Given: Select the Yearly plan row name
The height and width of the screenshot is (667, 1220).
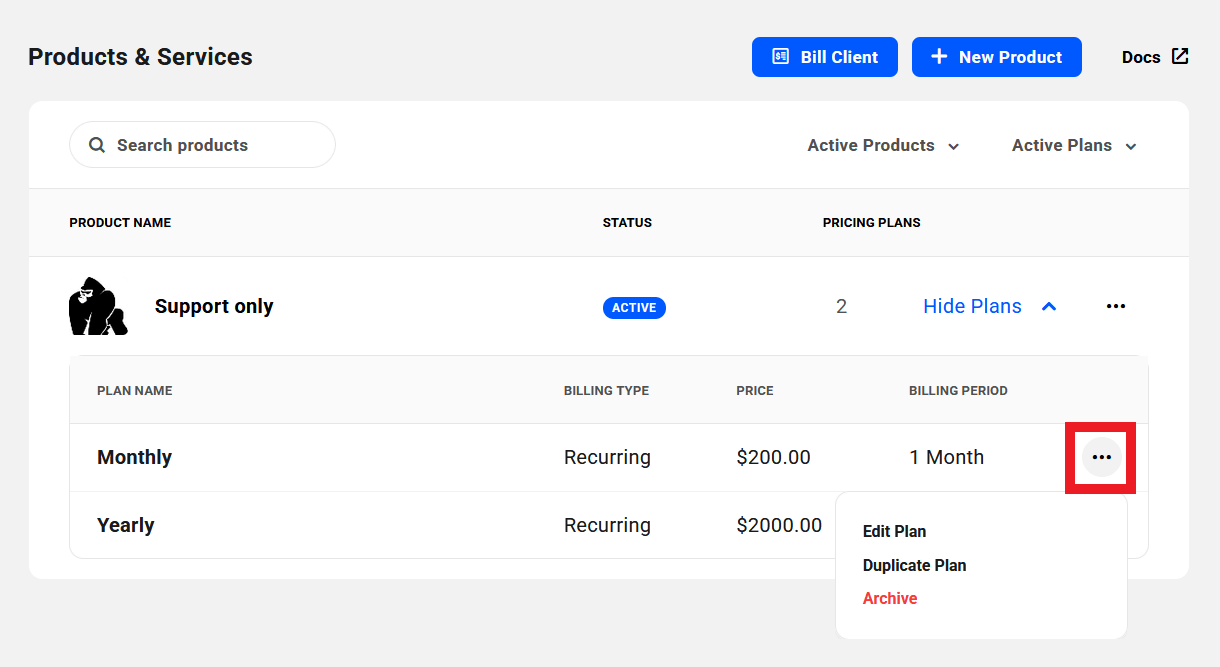Looking at the screenshot, I should [126, 526].
